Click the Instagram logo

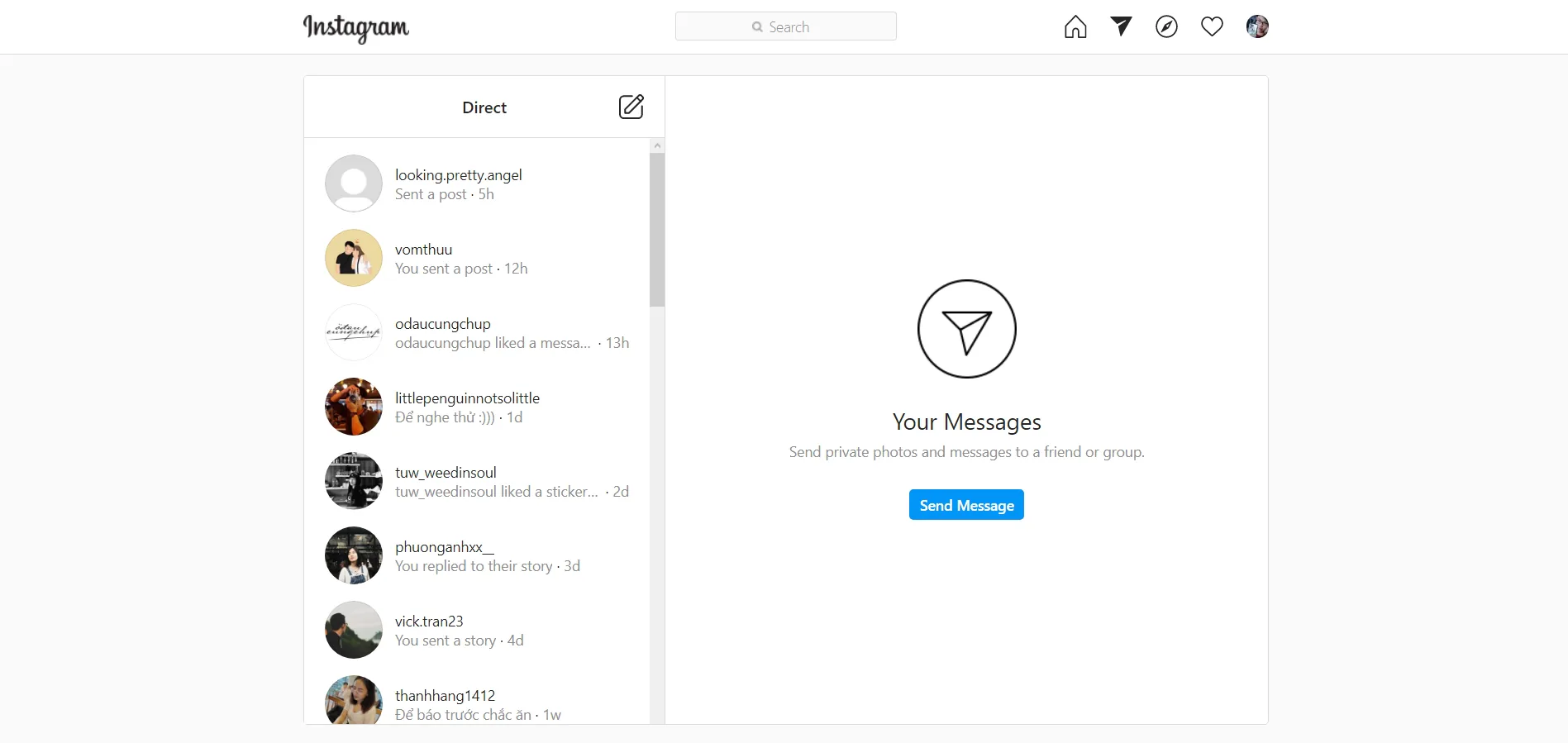[x=356, y=28]
